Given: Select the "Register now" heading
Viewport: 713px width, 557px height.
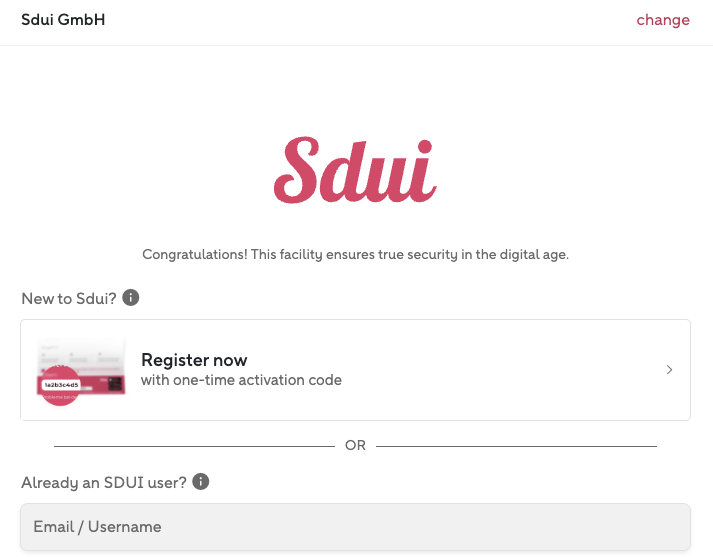Looking at the screenshot, I should point(194,360).
